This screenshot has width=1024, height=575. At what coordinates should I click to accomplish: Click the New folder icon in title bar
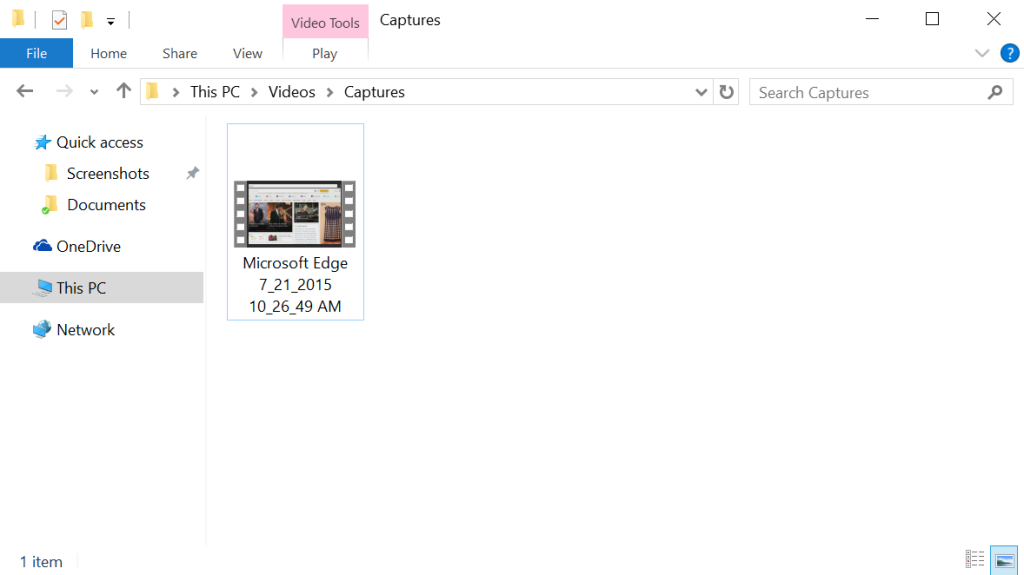[x=87, y=20]
